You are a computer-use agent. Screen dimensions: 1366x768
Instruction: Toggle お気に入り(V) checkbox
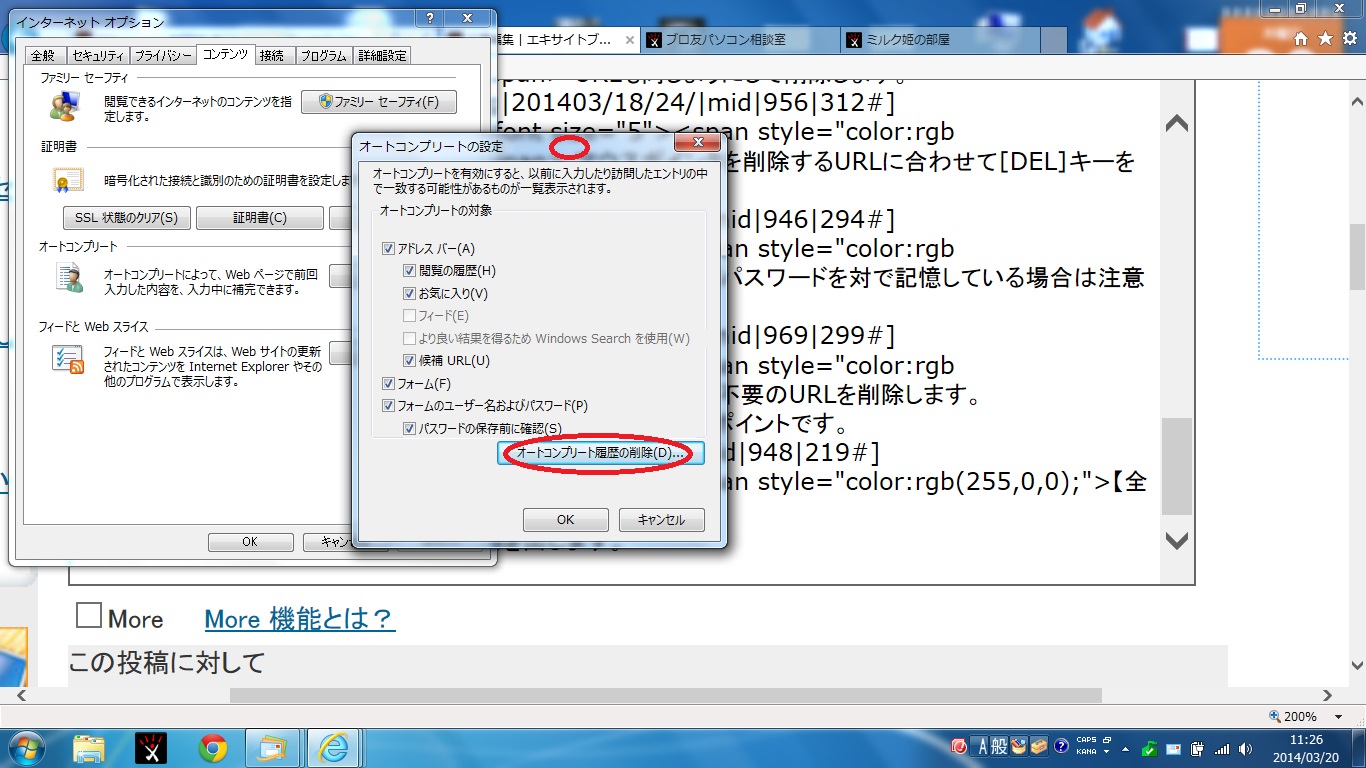click(409, 293)
